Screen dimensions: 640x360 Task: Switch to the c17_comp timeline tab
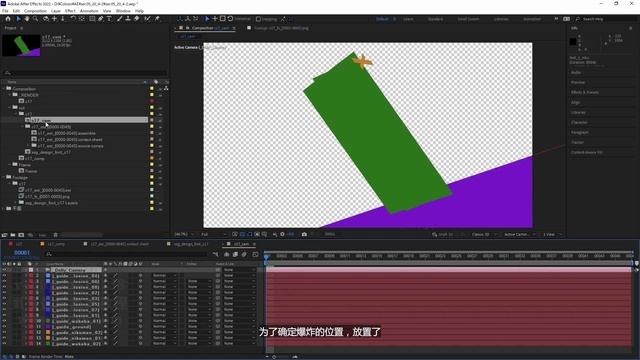pos(56,244)
